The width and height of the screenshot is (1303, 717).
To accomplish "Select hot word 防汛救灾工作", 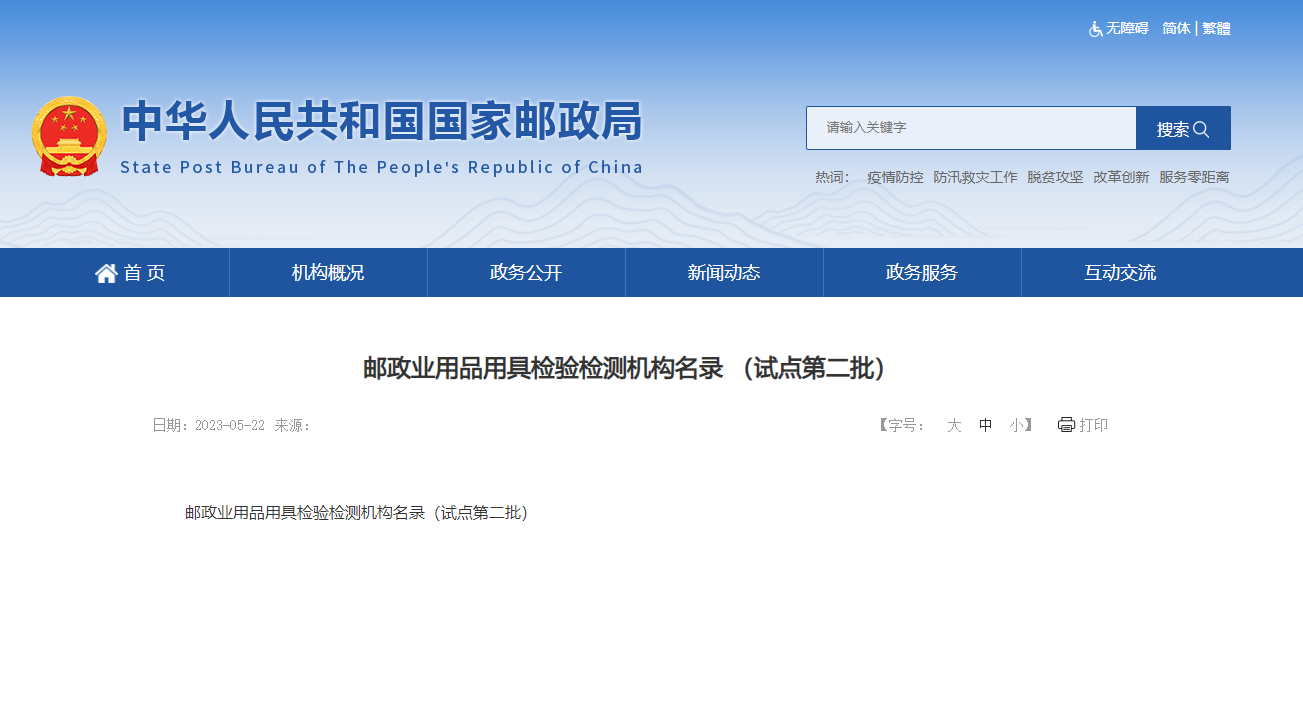I will 975,177.
